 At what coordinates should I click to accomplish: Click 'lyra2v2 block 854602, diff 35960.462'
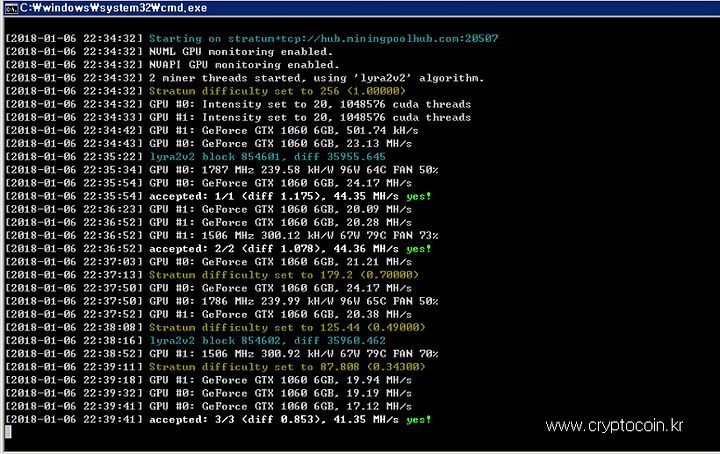pos(267,341)
